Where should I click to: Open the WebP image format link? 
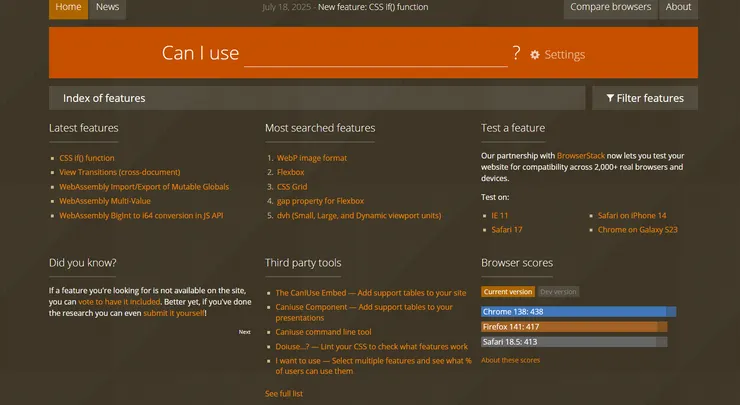click(x=312, y=158)
